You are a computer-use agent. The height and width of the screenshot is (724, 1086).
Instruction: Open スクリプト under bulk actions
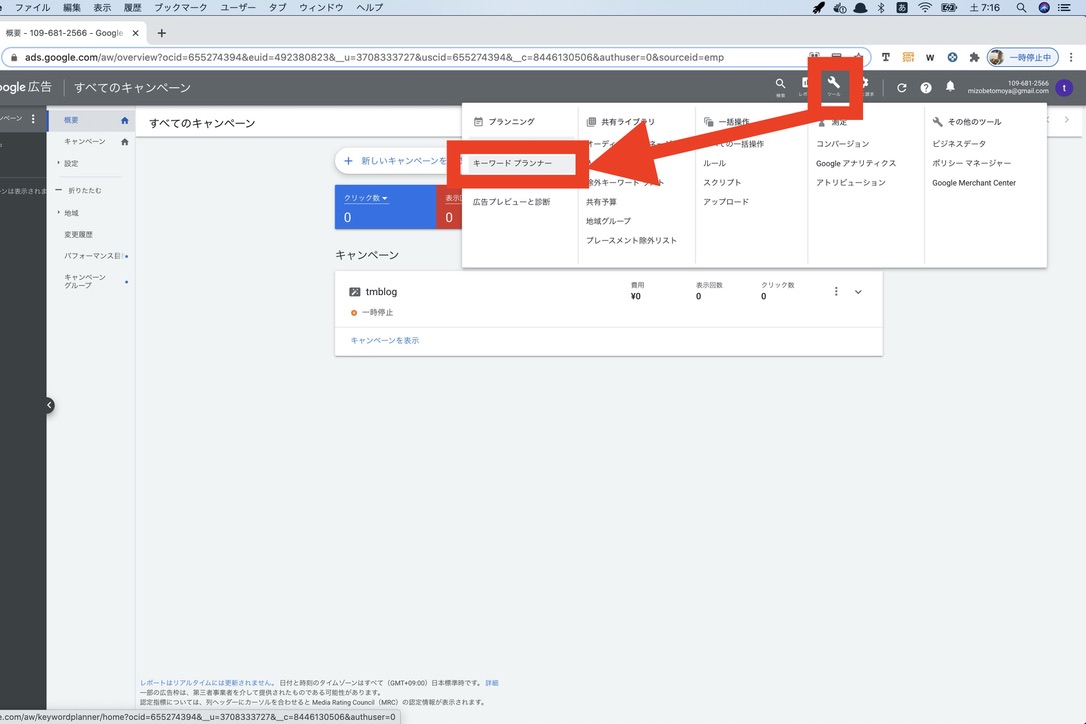(x=722, y=182)
